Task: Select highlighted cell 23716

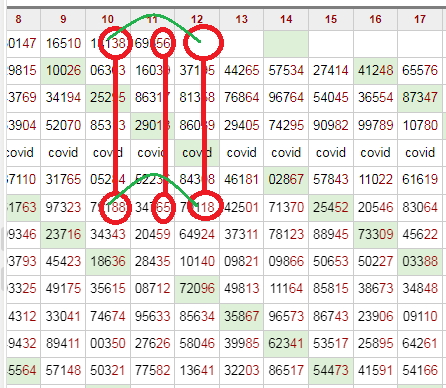Action: pos(63,234)
